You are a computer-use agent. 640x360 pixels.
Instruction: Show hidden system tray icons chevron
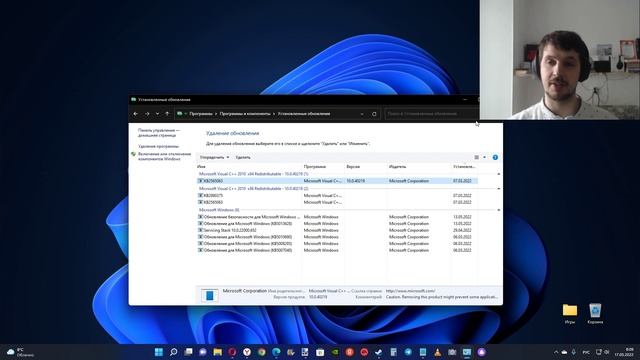click(556, 352)
